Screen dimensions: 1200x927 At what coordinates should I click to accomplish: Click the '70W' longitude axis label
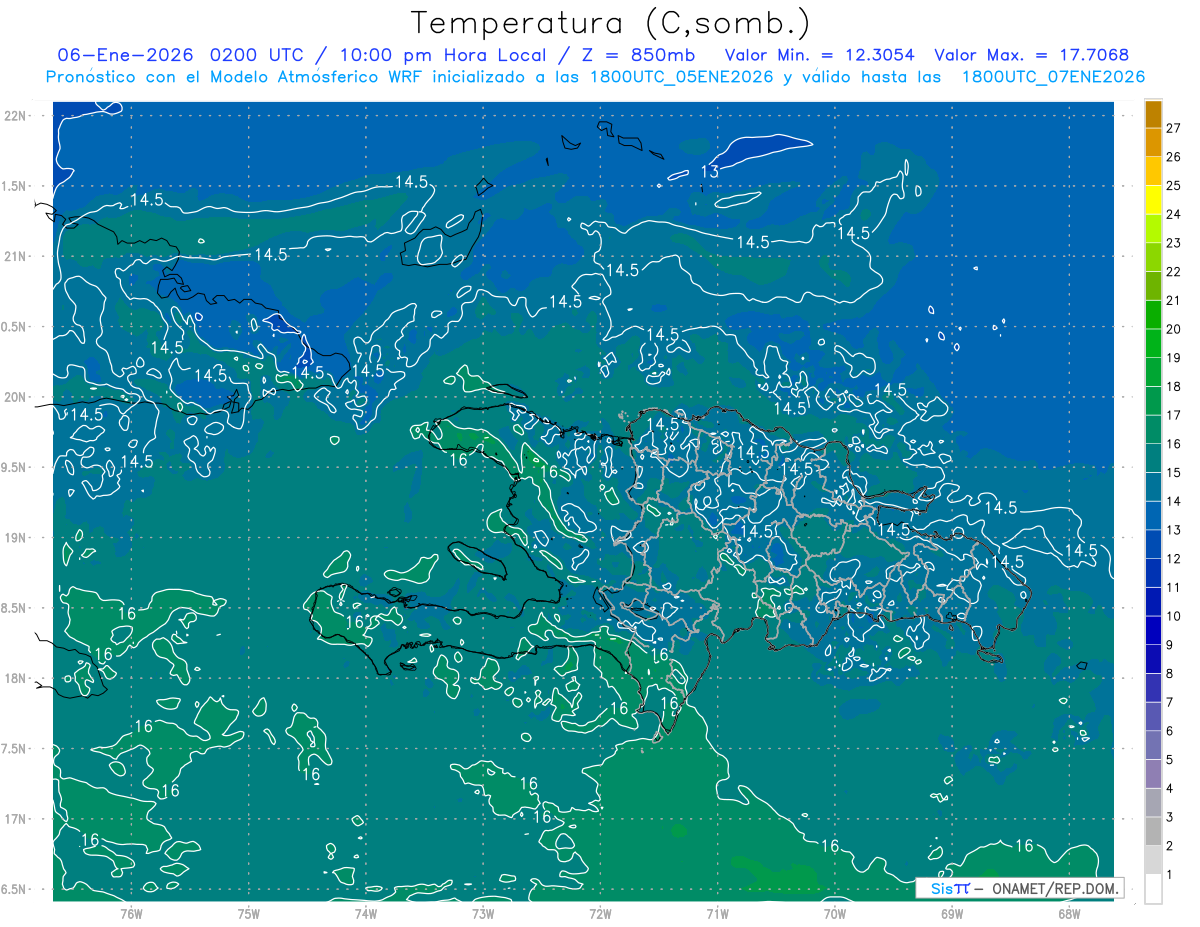[x=835, y=913]
